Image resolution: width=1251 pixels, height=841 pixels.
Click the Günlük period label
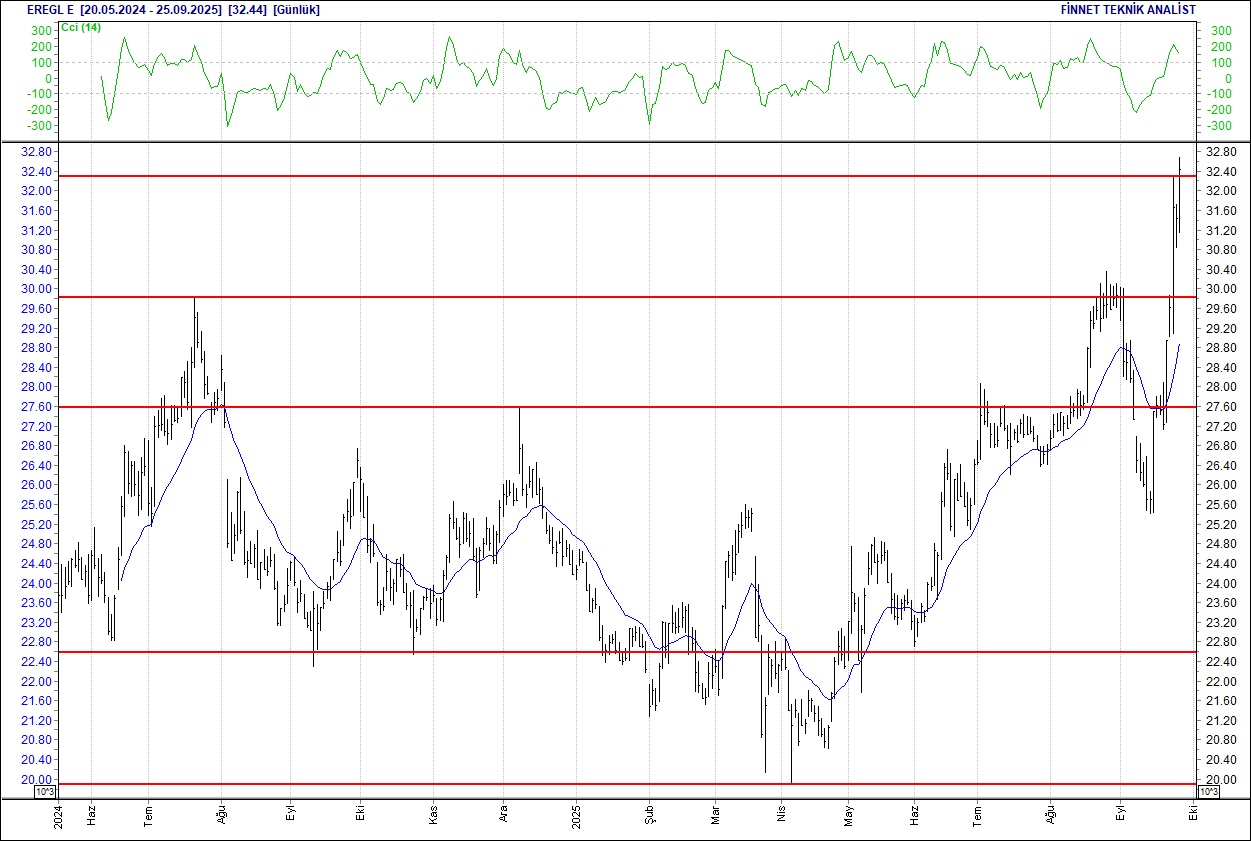(296, 9)
